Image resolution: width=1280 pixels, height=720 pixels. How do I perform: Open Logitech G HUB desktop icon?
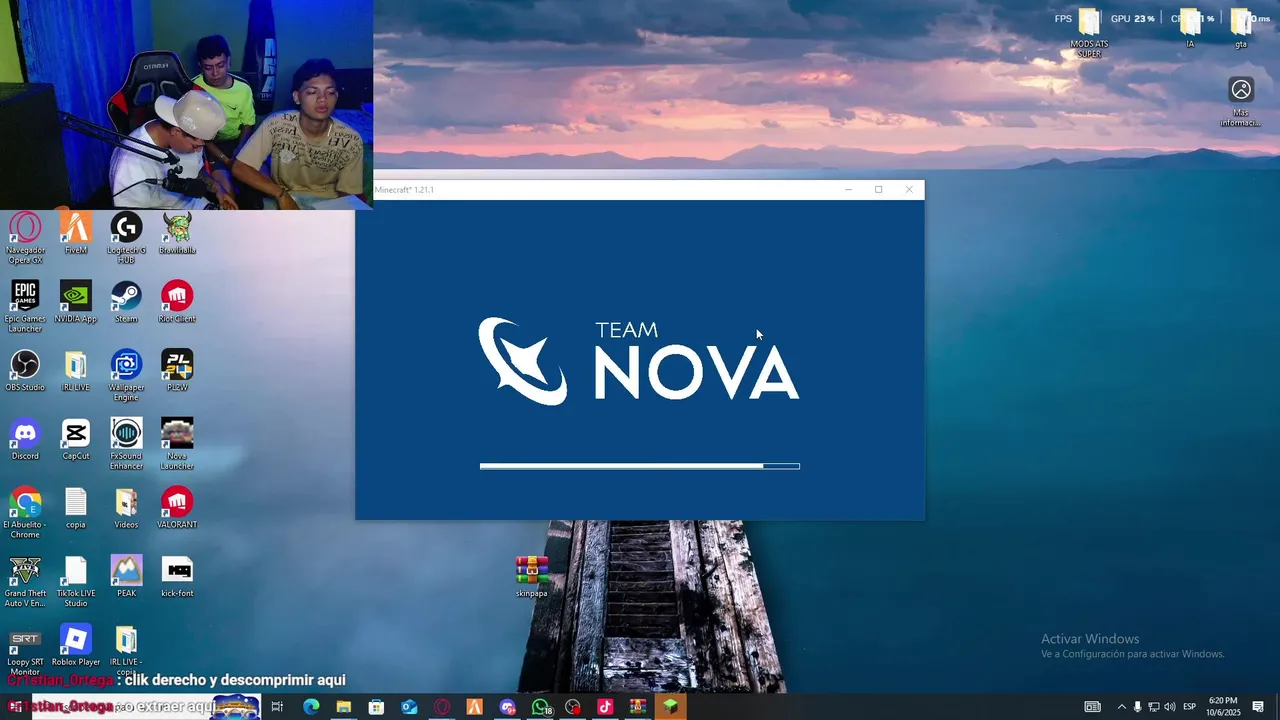[126, 238]
